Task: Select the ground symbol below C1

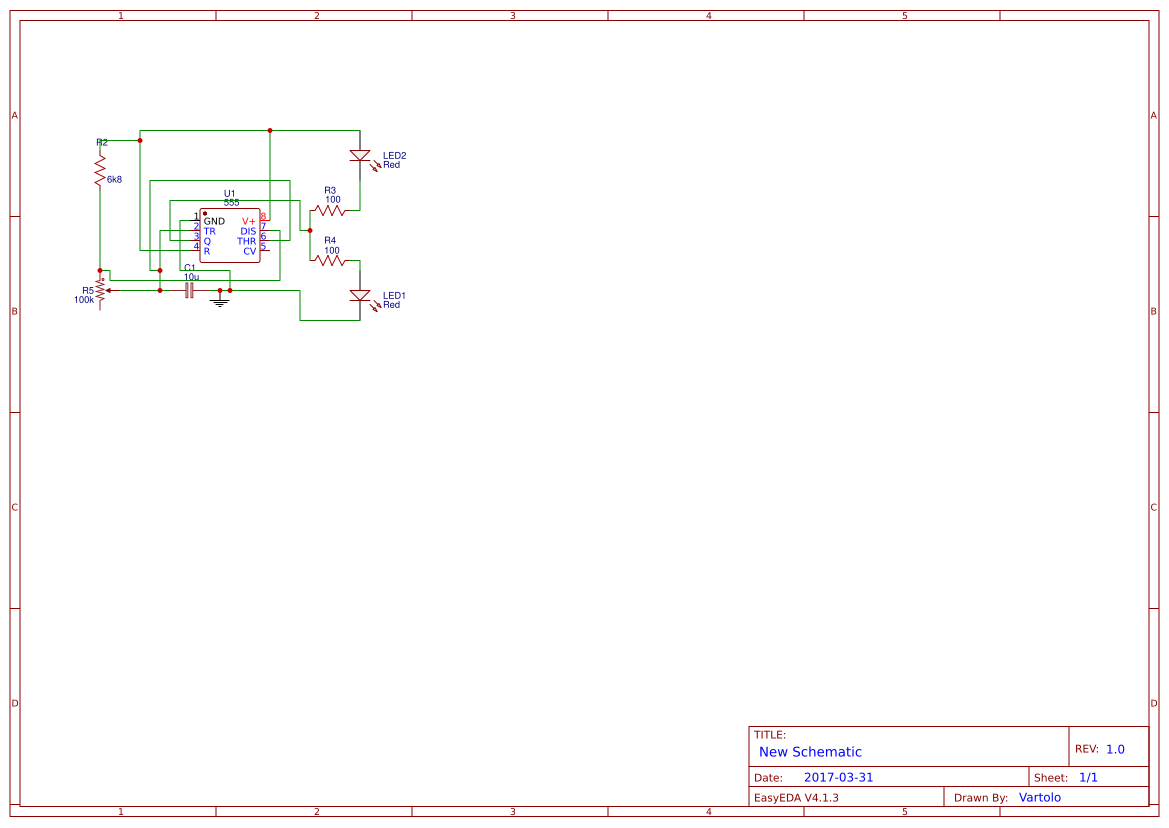Action: point(220,301)
